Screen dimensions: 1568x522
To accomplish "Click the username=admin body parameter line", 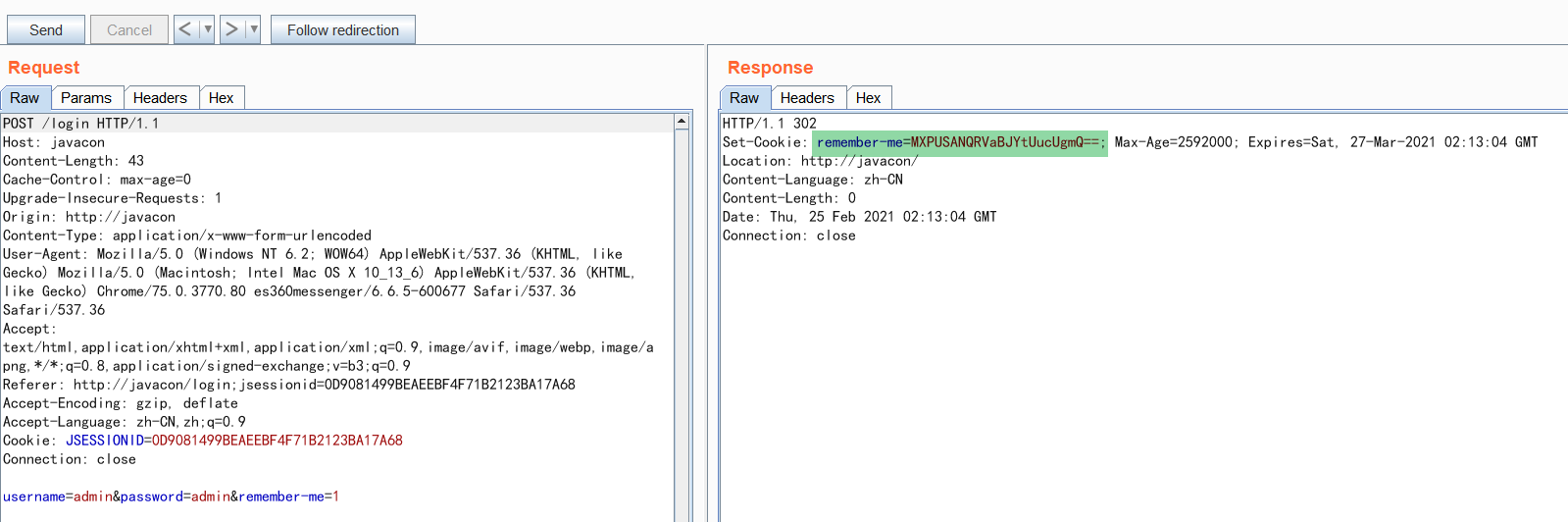I will point(171,496).
